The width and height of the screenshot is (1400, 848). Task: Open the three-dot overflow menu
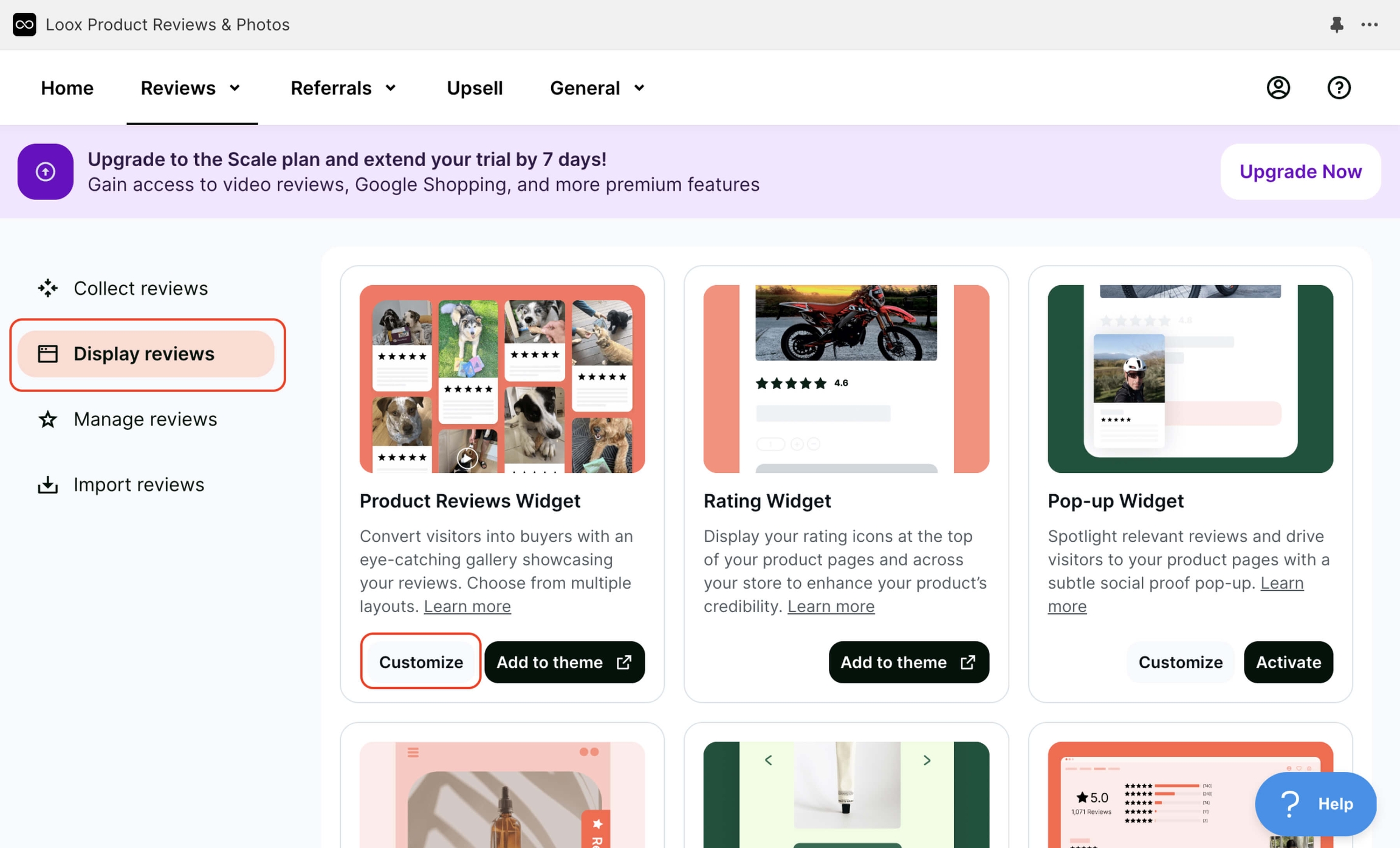pos(1370,24)
